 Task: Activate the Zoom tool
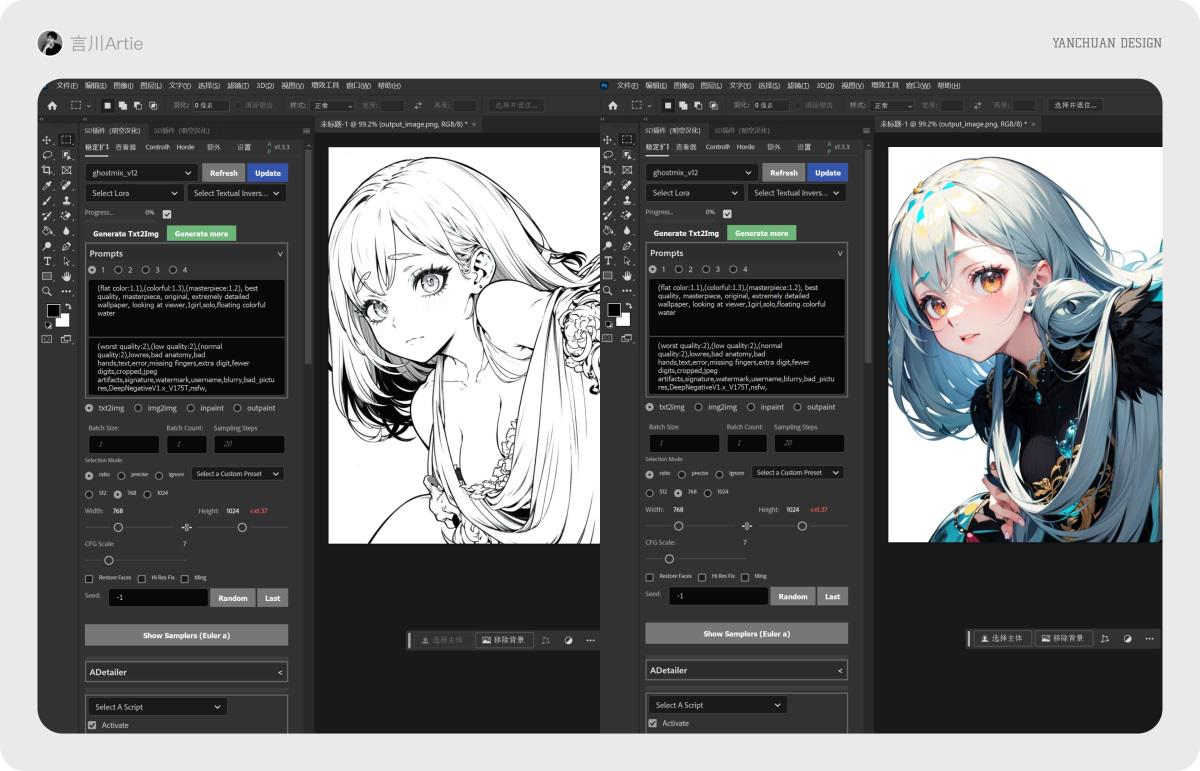pyautogui.click(x=45, y=289)
